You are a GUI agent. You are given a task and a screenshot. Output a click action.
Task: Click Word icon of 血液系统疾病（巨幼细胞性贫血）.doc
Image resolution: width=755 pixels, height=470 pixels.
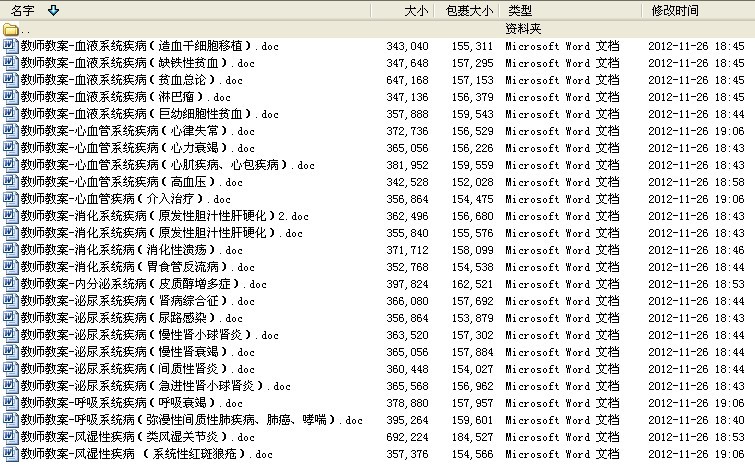coord(11,114)
